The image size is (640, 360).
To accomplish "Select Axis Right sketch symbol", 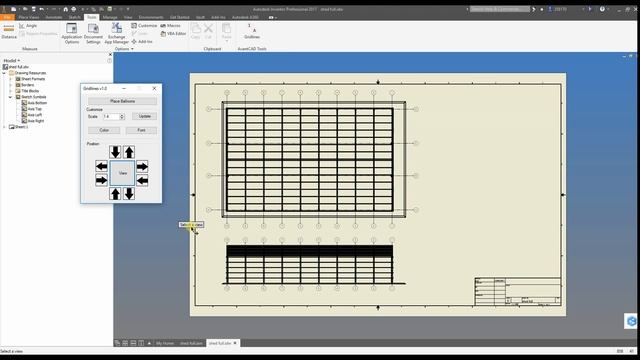I will (x=33, y=121).
